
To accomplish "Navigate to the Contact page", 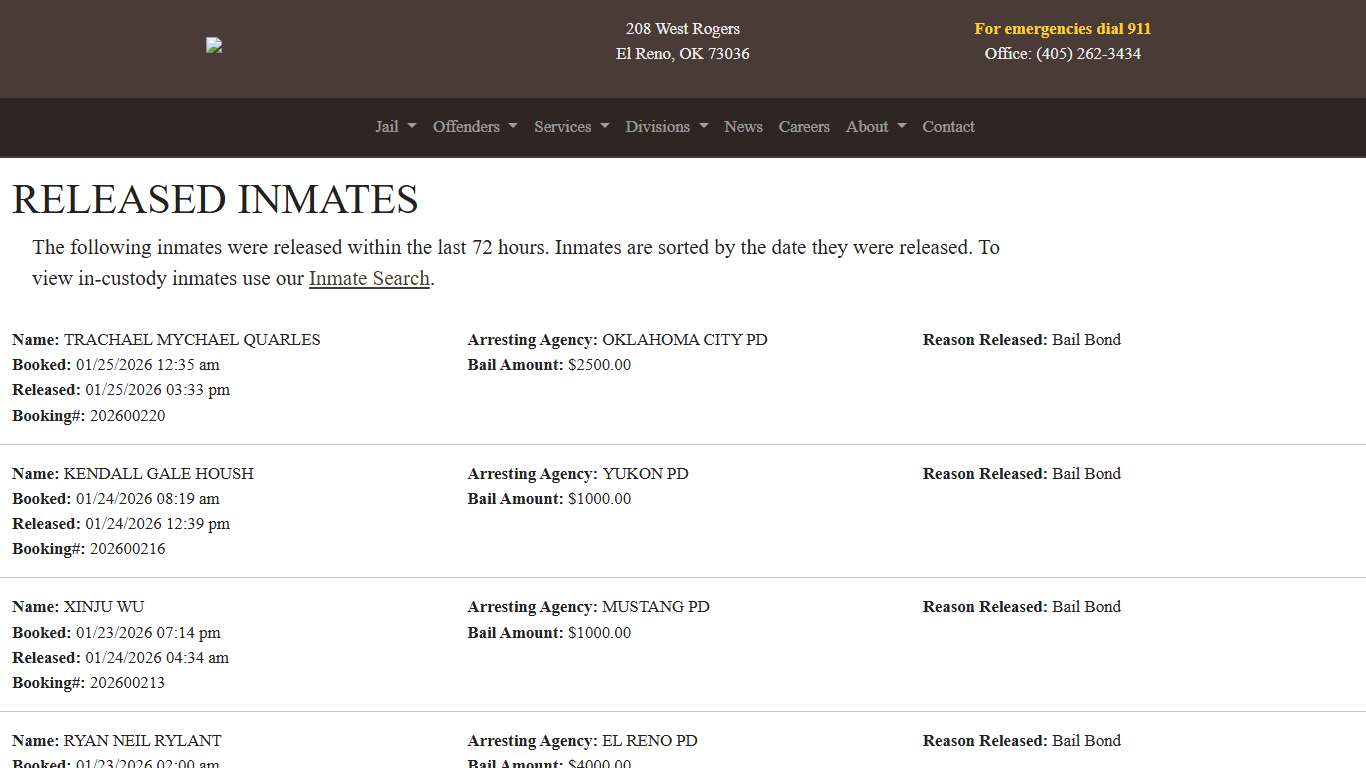I will click(x=948, y=127).
